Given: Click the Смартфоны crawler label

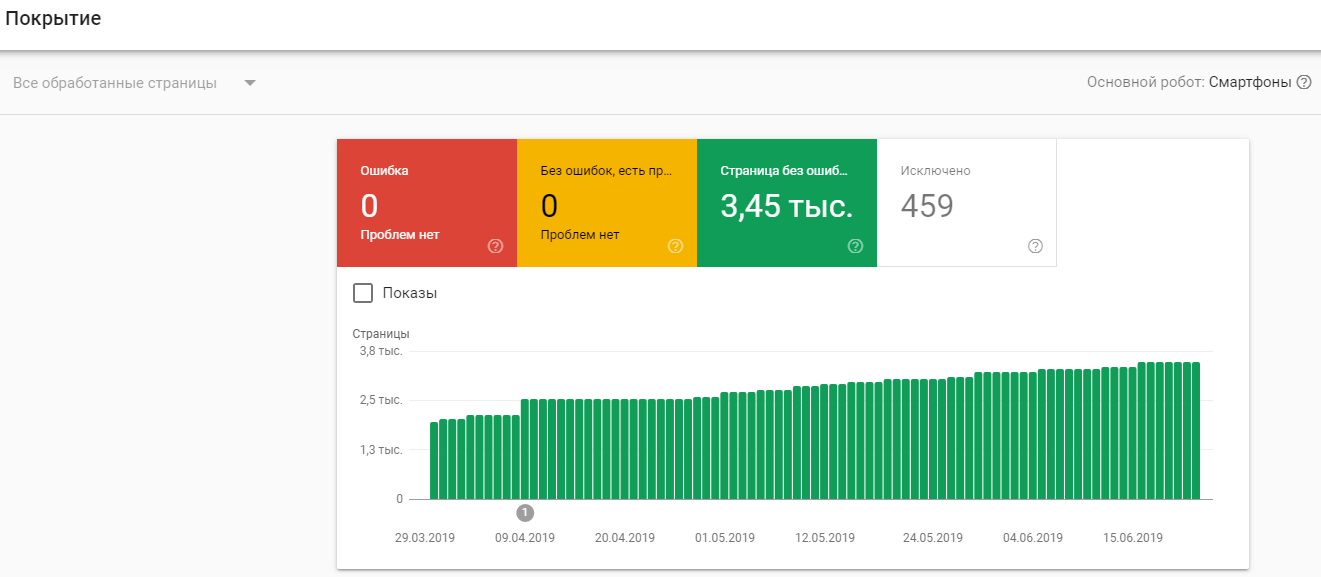Looking at the screenshot, I should [1250, 83].
